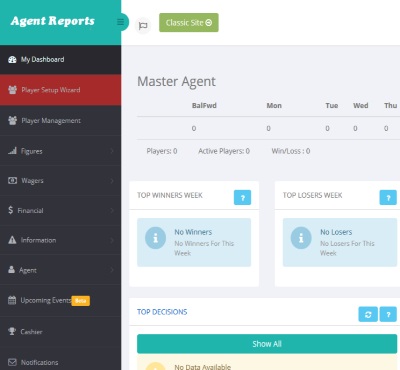Expand the Agent submenu chevron
Viewport: 400px width, 370px height.
click(x=112, y=270)
